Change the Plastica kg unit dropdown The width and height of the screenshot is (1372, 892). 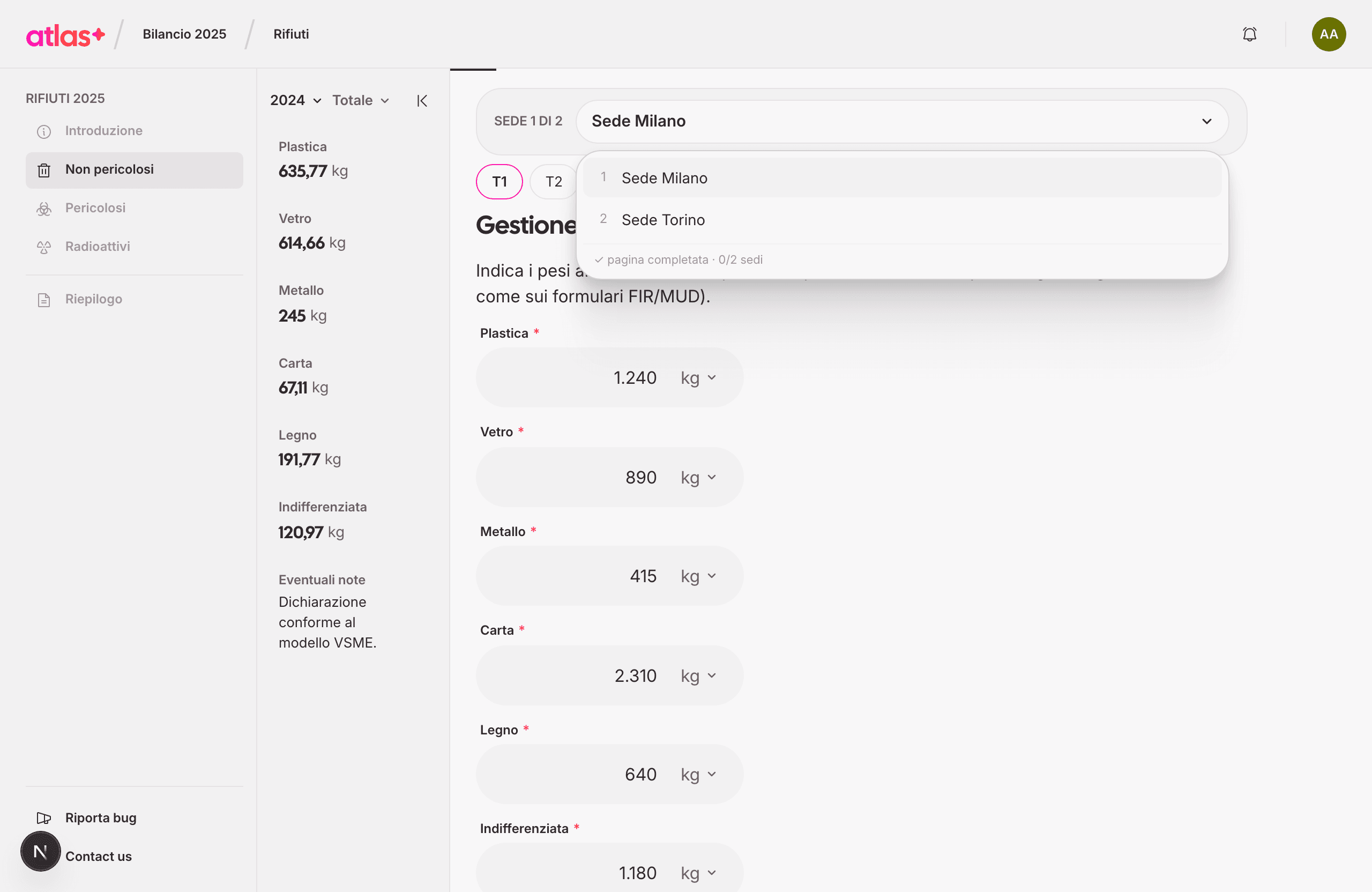(698, 378)
